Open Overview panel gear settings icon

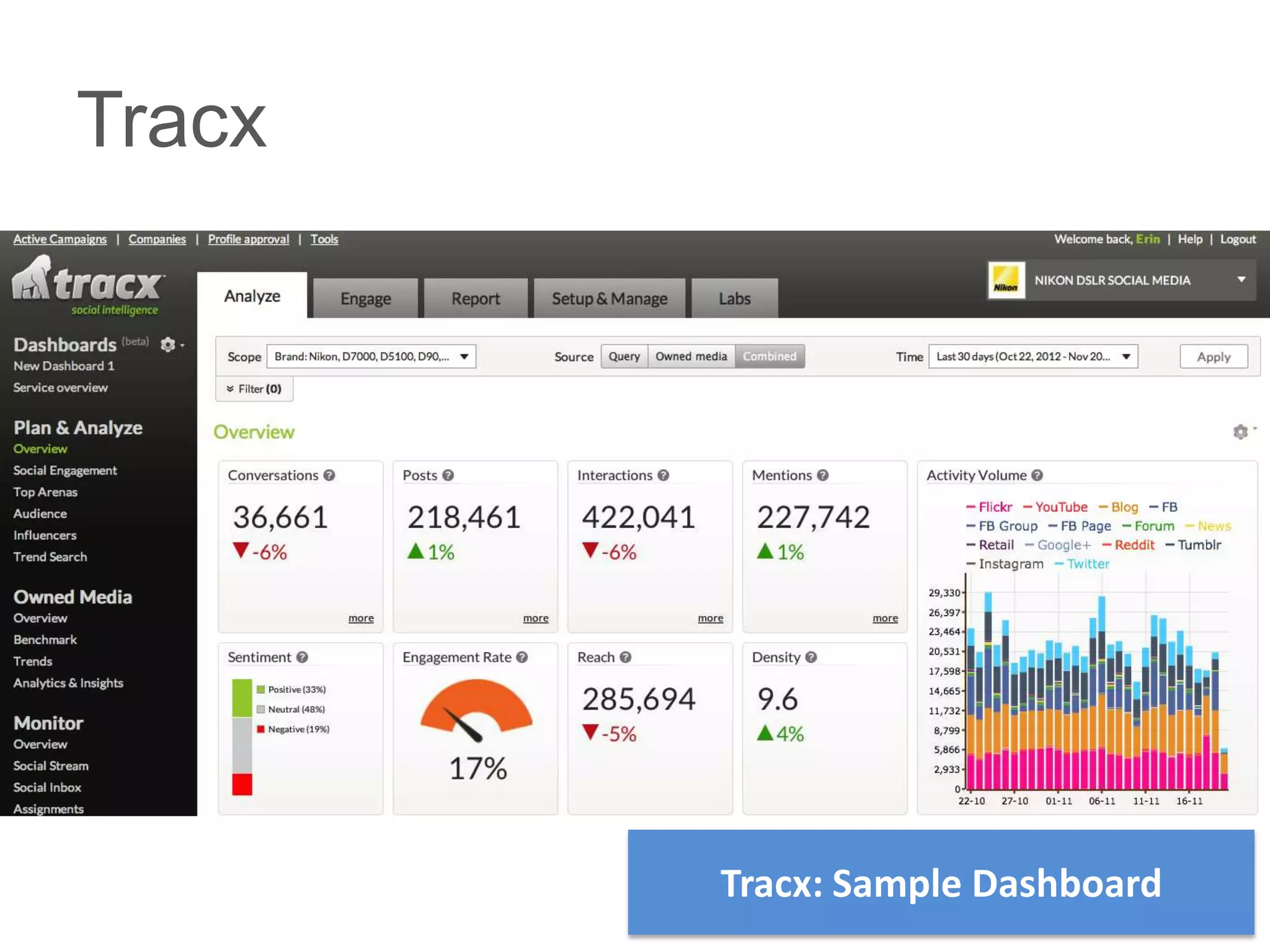[x=1240, y=432]
